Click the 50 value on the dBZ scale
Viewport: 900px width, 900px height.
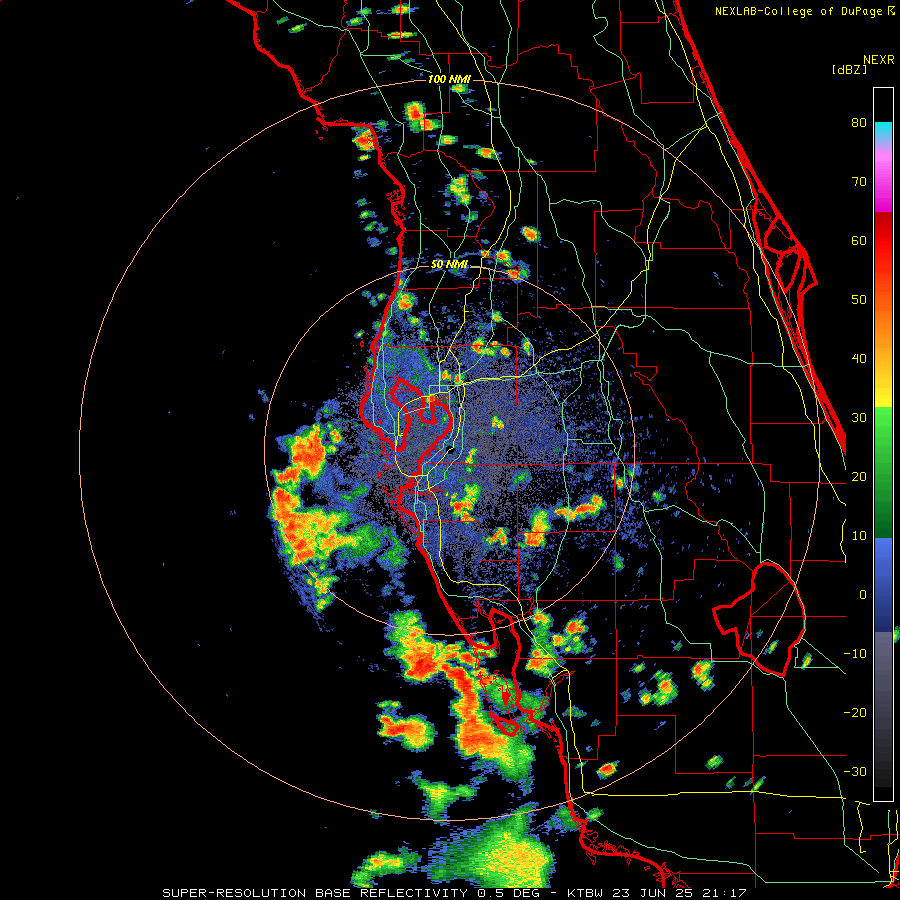point(859,300)
